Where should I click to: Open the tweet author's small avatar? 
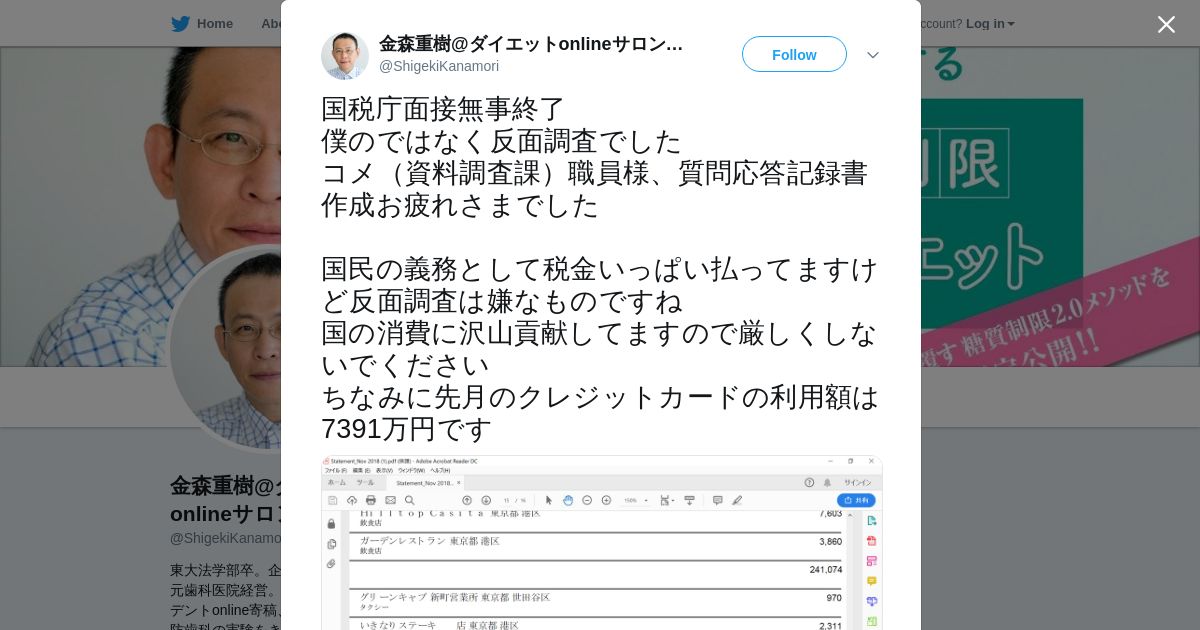345,55
